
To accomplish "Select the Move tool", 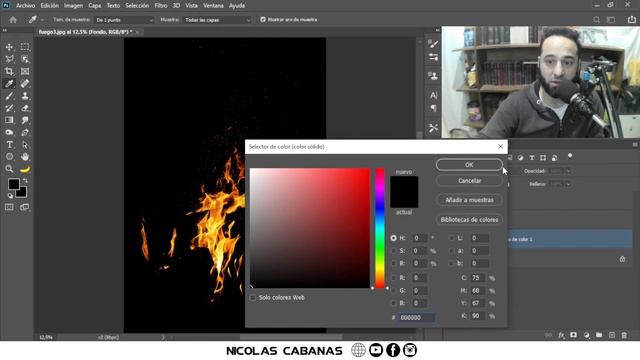I will [9, 47].
